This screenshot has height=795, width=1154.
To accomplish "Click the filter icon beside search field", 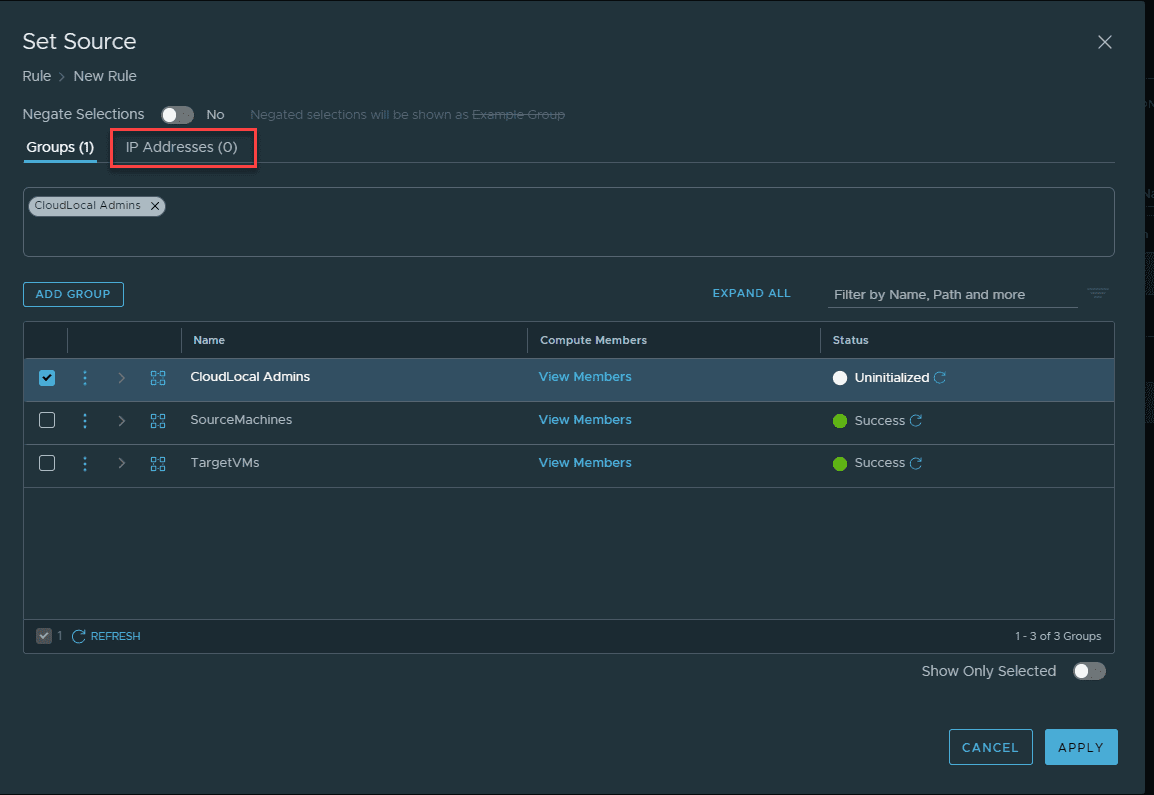I will (x=1097, y=294).
